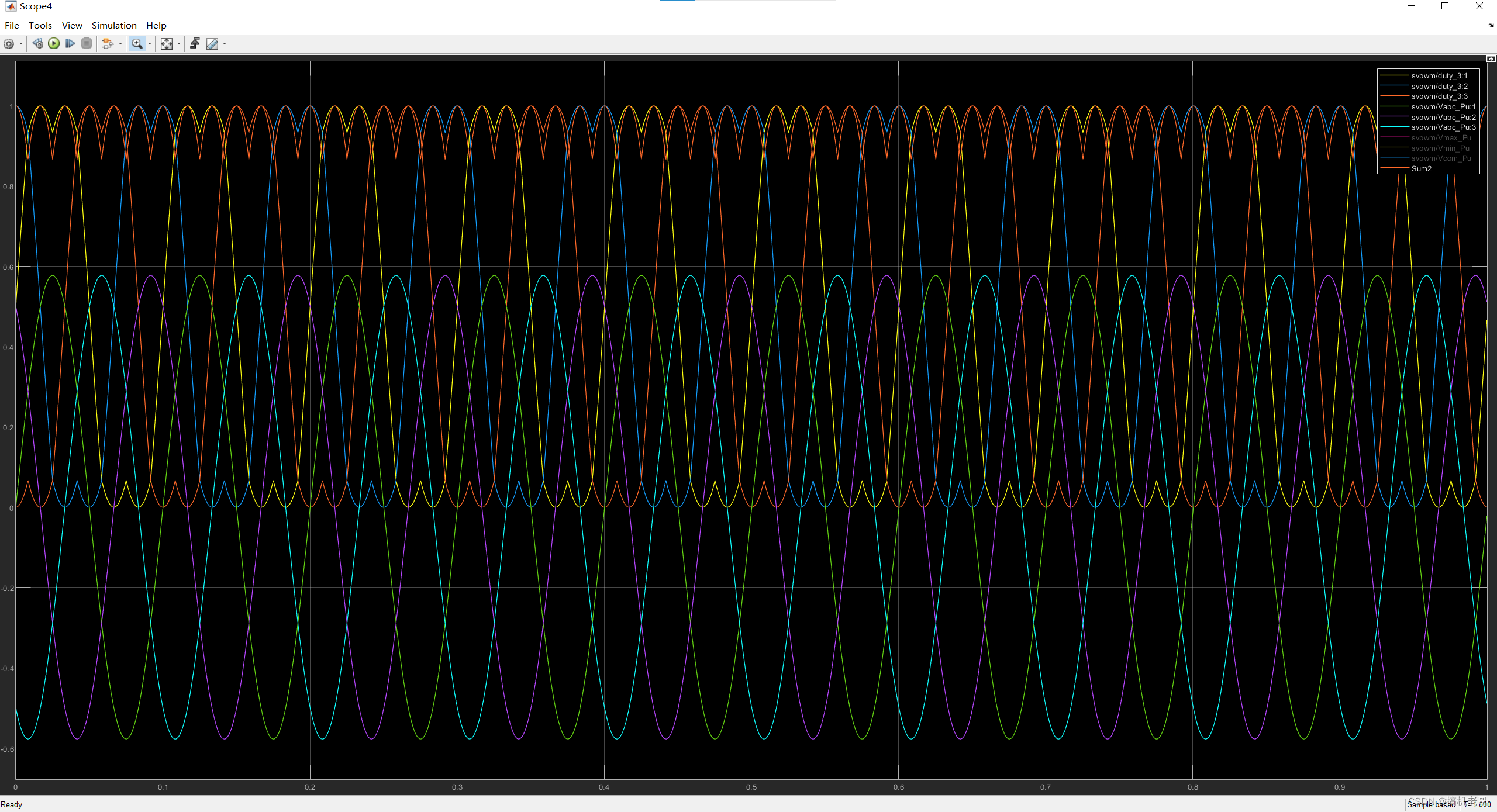This screenshot has height=812, width=1497.
Task: Click the -0.6 y-axis tick label
Action: click(8, 749)
